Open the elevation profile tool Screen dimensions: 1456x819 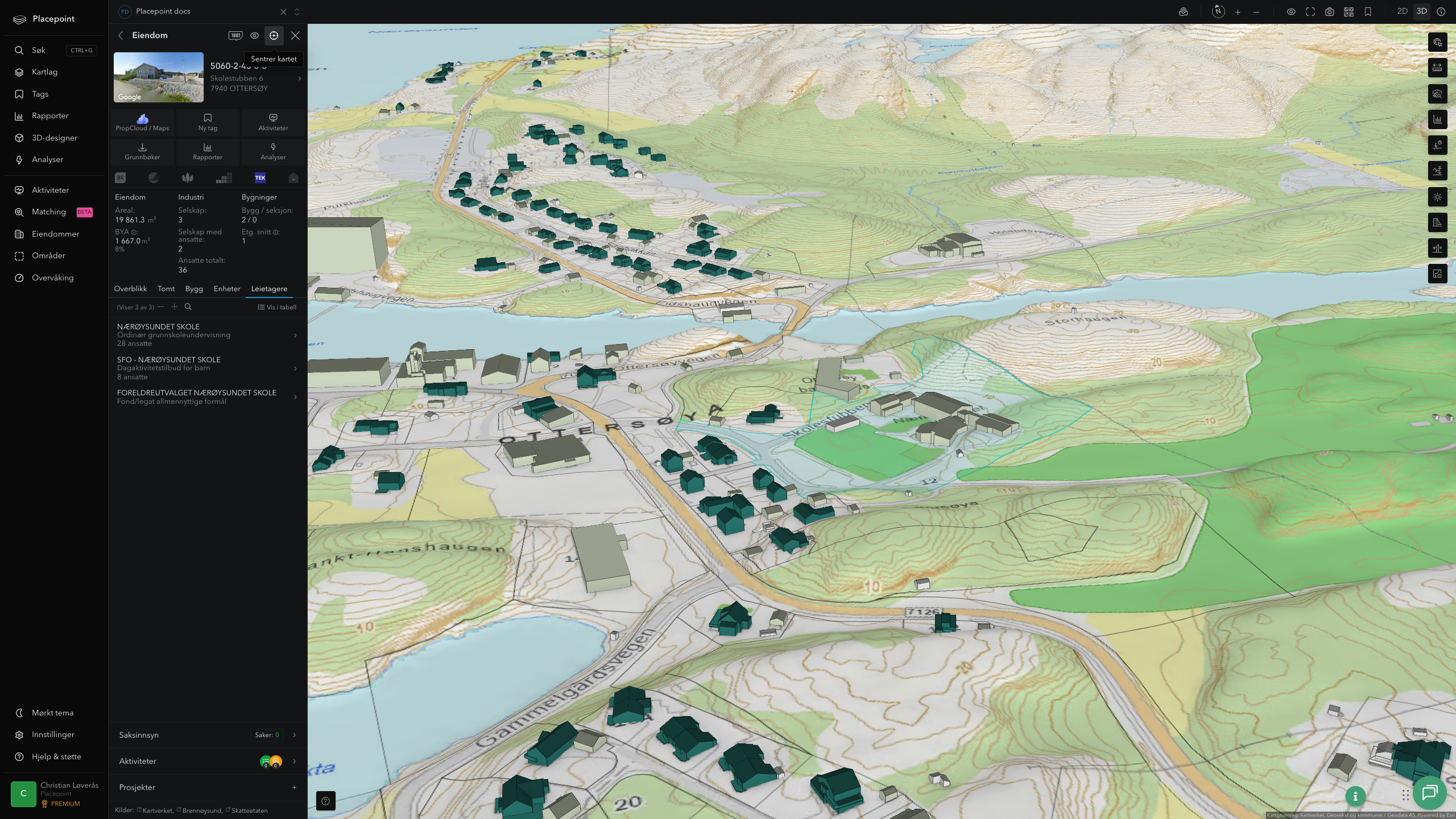coord(1437,171)
